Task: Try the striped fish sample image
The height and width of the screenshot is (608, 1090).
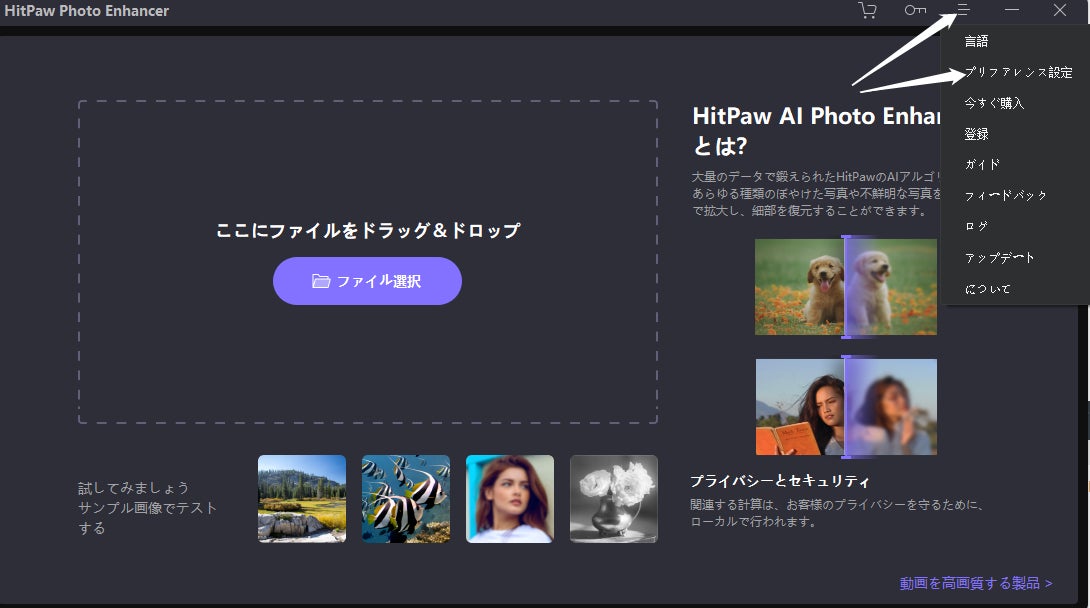Action: pos(406,499)
